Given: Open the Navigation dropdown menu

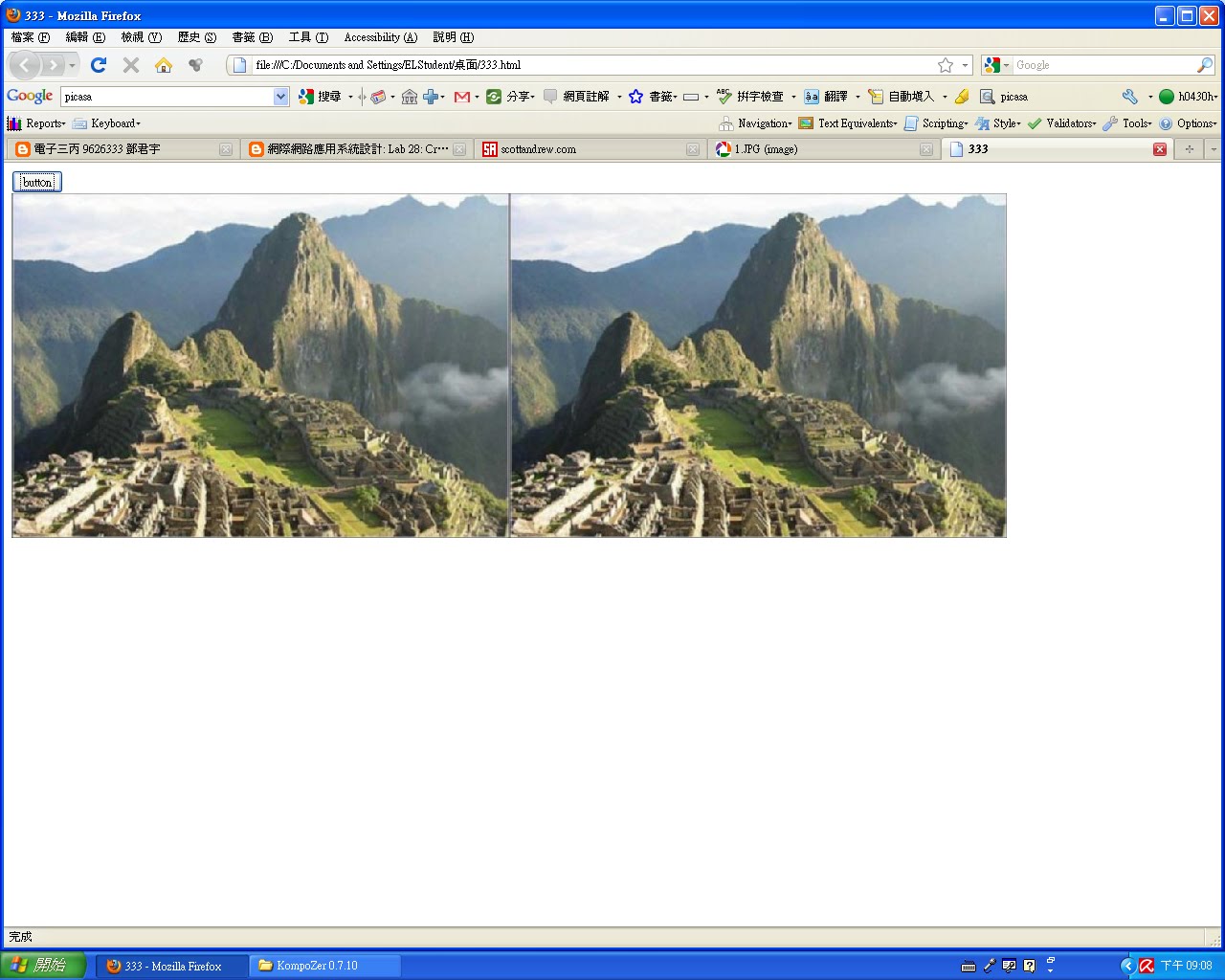Looking at the screenshot, I should tap(755, 123).
